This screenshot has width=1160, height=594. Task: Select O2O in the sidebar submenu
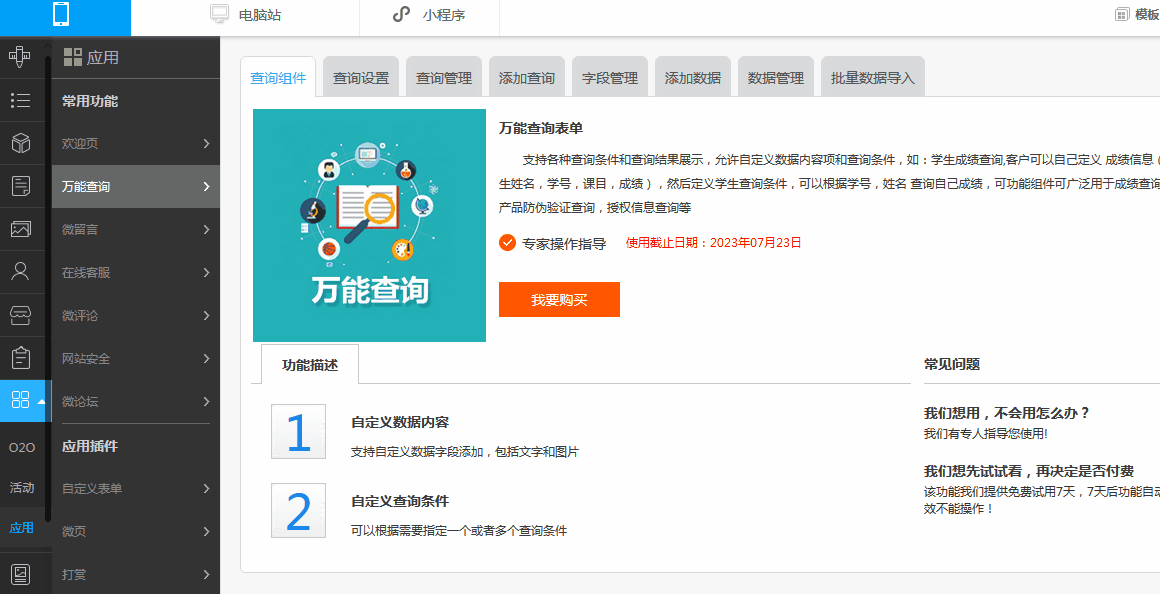[21, 448]
